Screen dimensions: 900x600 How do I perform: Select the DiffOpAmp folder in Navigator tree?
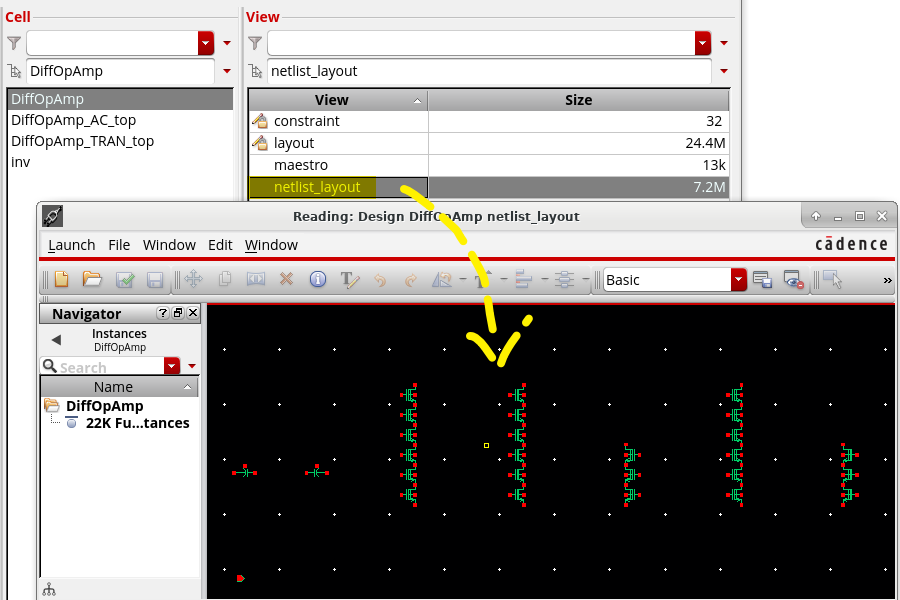tap(104, 406)
